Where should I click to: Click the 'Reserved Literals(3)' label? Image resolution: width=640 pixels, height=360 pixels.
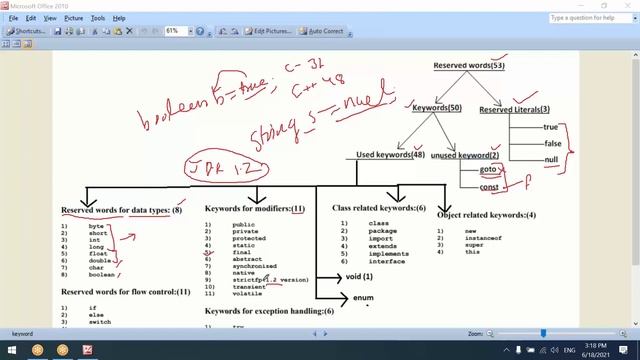click(x=514, y=109)
